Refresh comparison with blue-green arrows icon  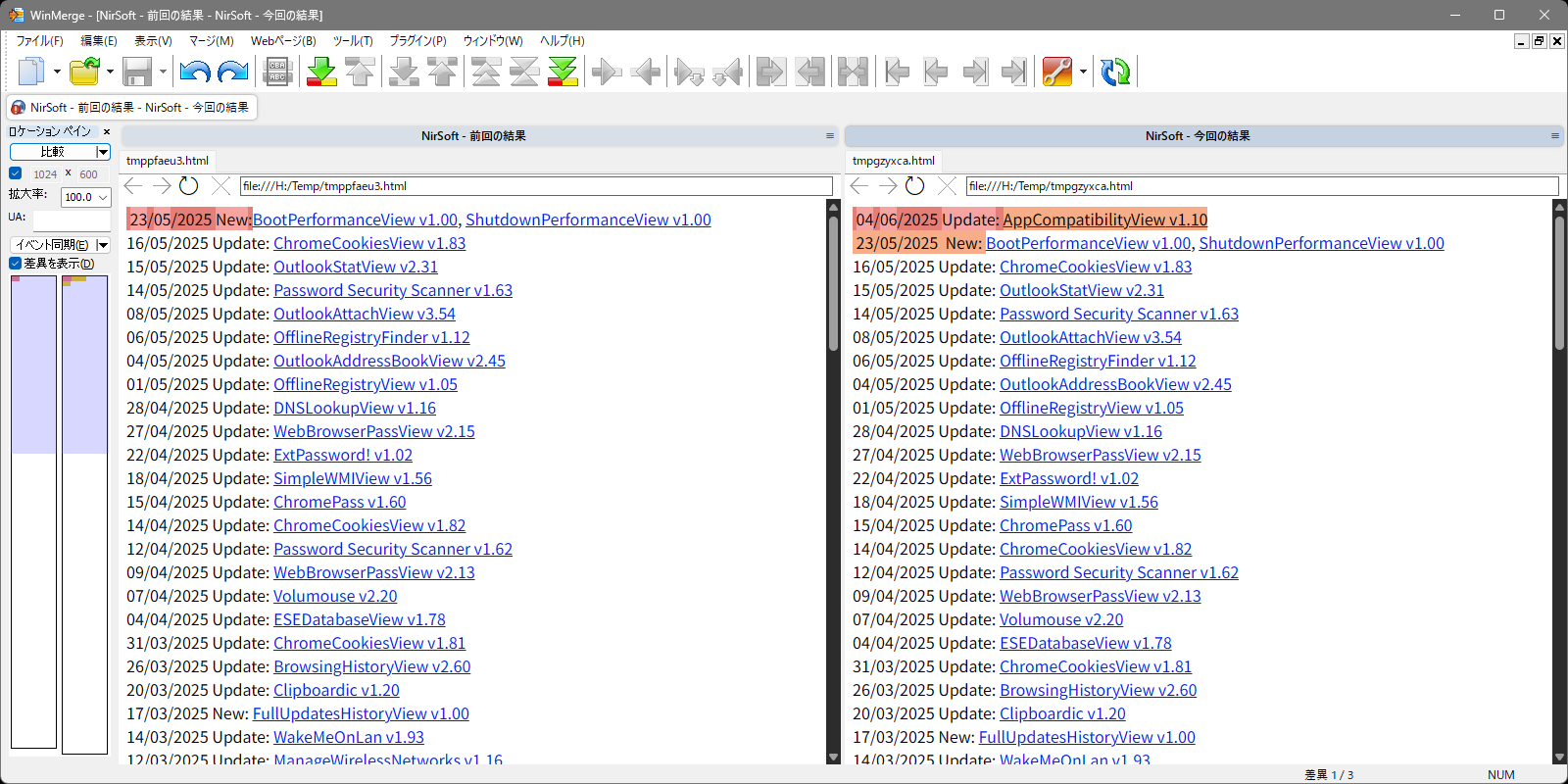click(x=1115, y=72)
